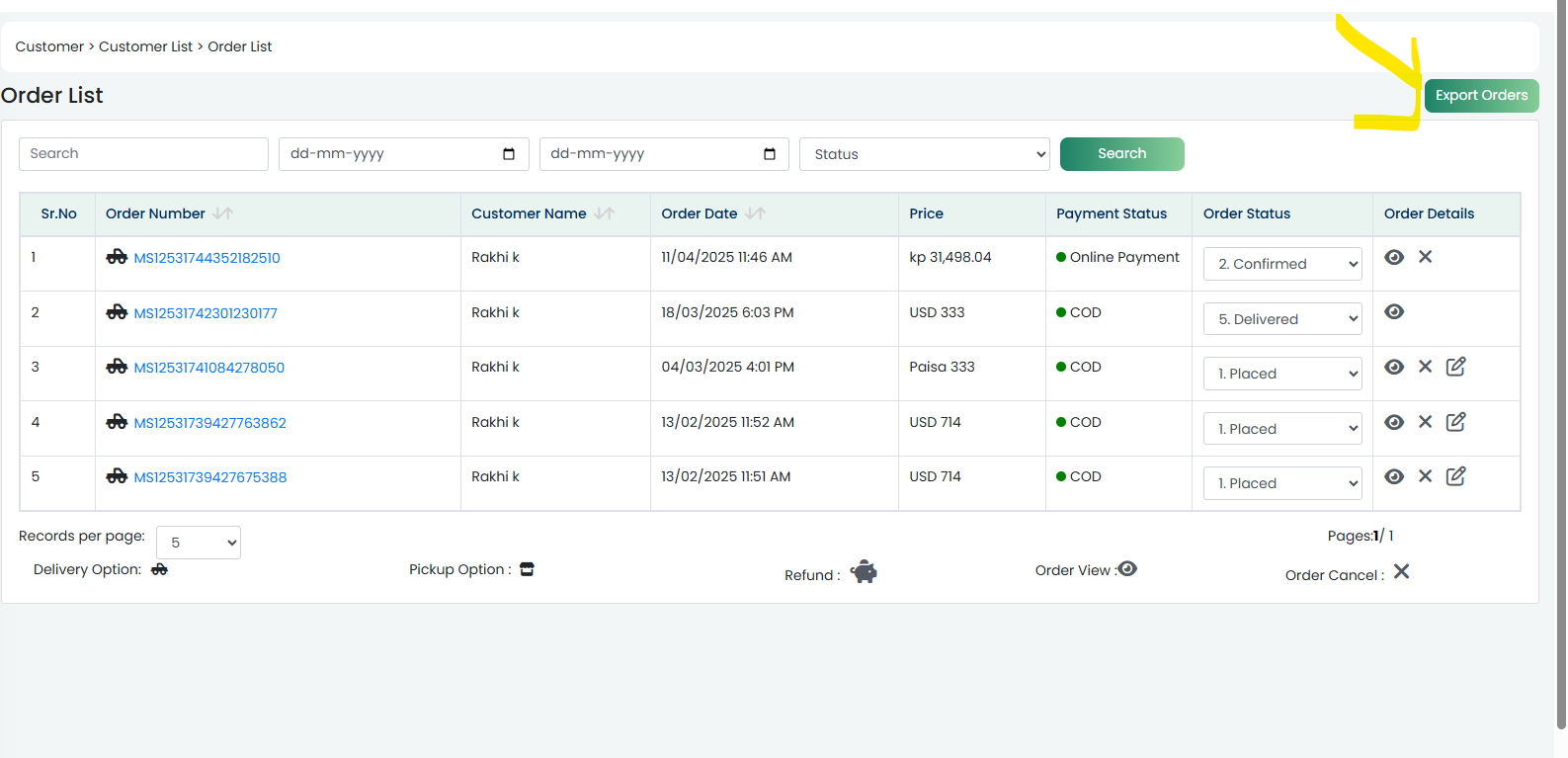
Task: Sort by Customer Name column
Action: (605, 213)
